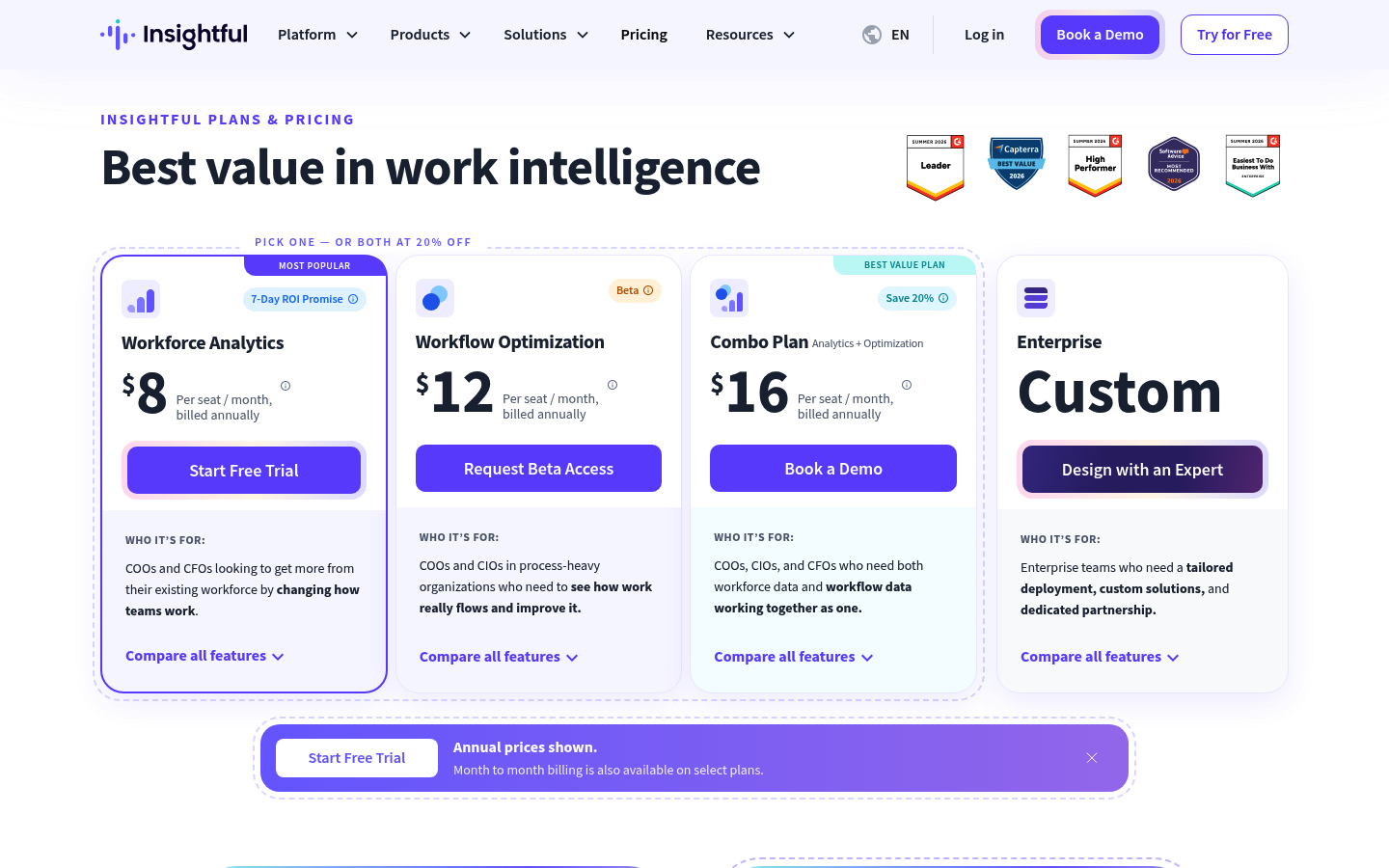The height and width of the screenshot is (868, 1389).
Task: Click the Log in link
Action: (984, 35)
